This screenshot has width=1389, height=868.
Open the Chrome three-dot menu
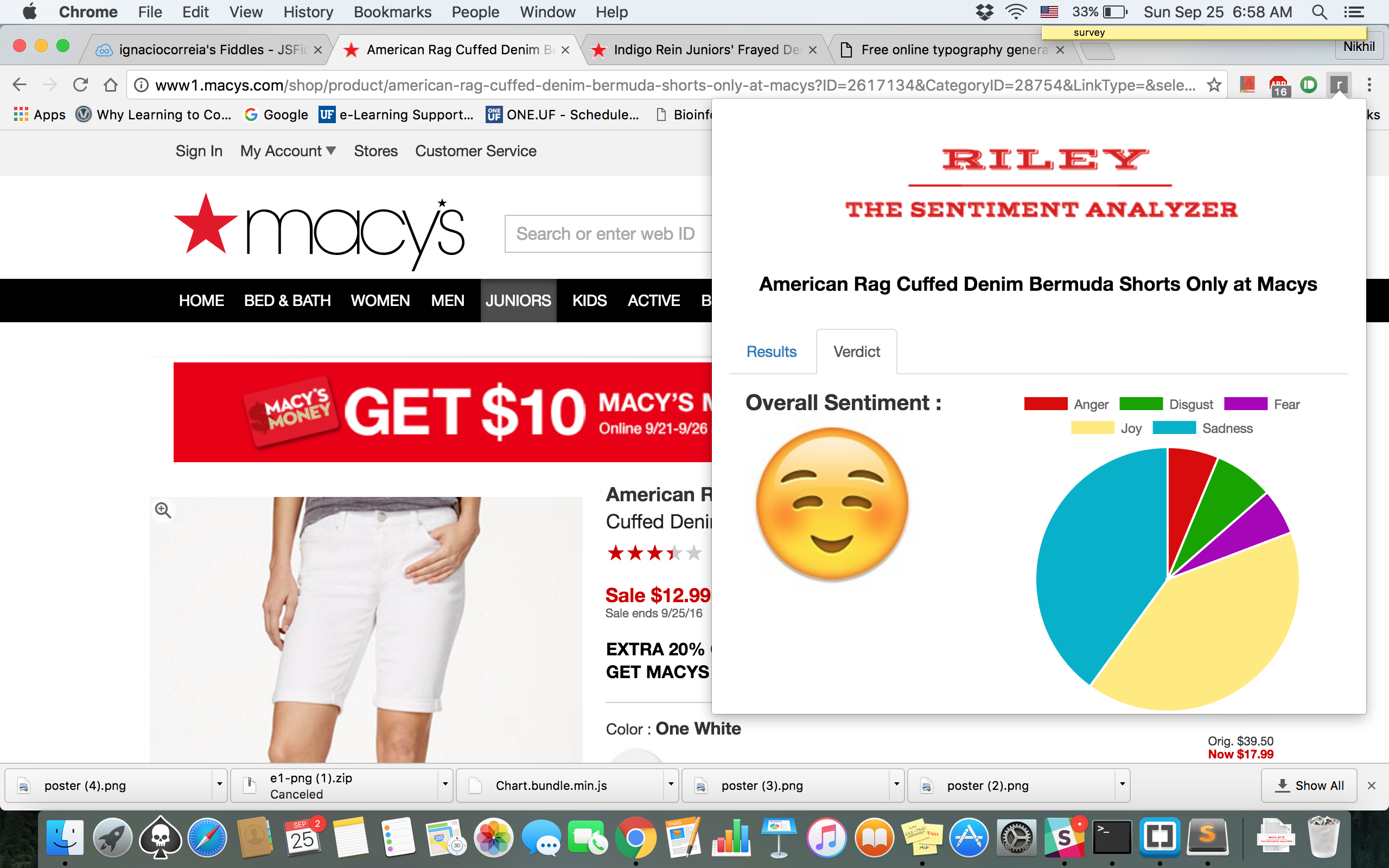pyautogui.click(x=1369, y=86)
